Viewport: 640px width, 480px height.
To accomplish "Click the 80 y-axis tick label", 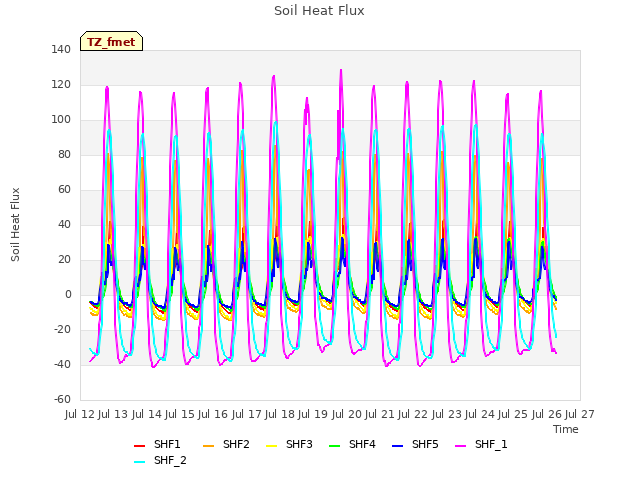I will pyautogui.click(x=64, y=154).
